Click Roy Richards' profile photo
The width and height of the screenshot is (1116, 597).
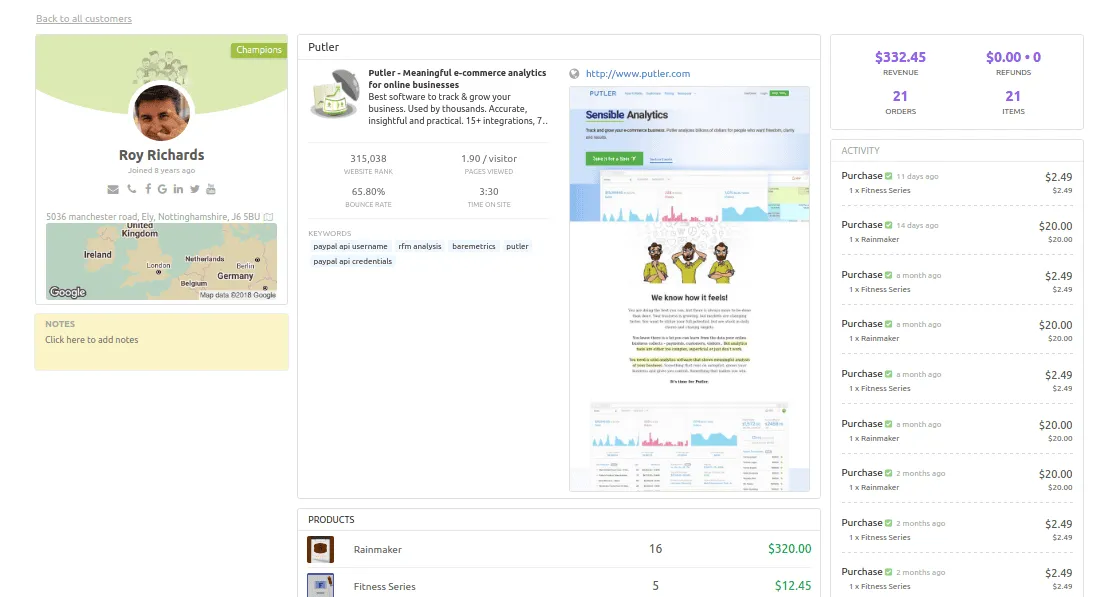pos(162,112)
